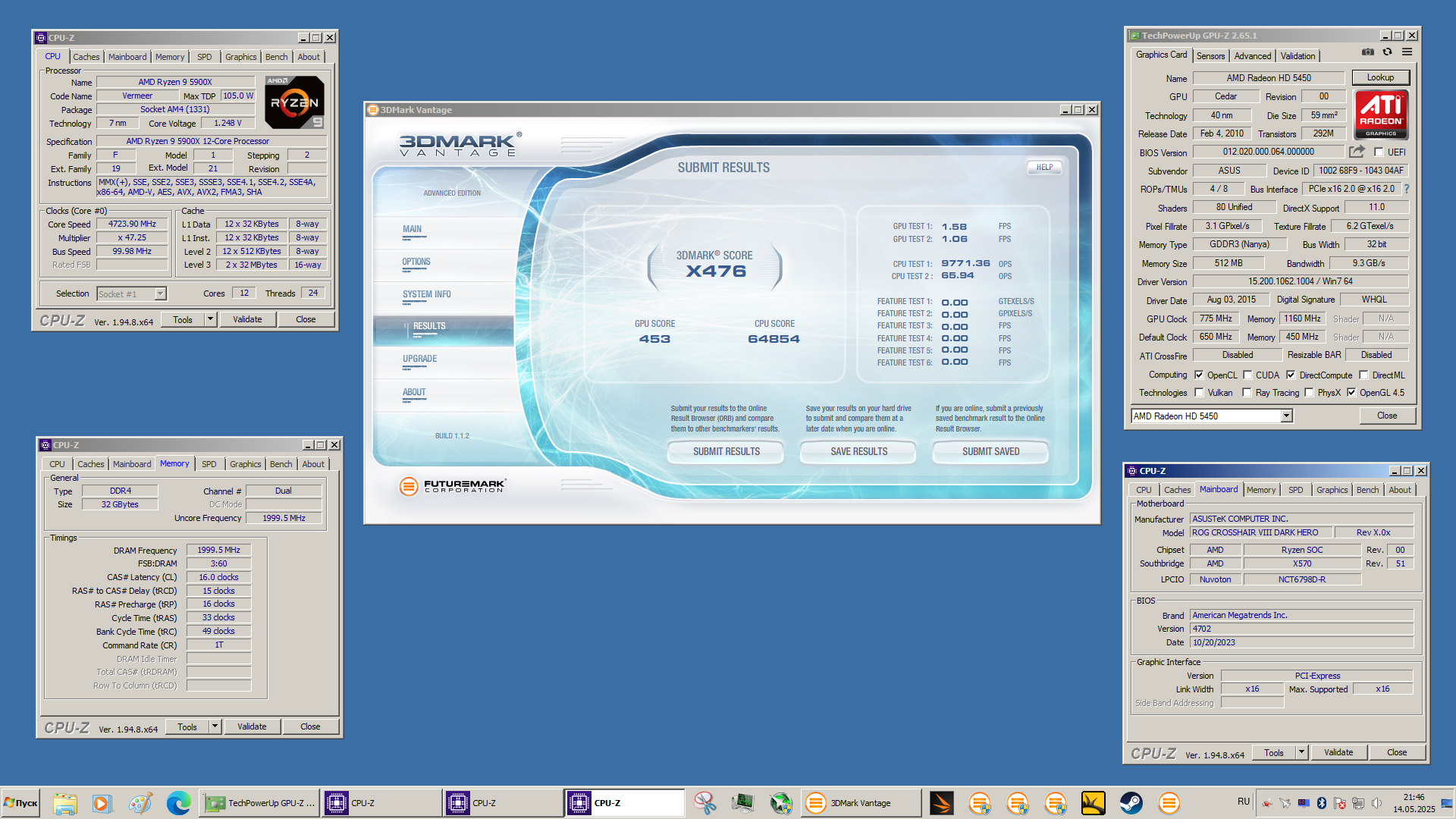Open the GPU-Z hamburger menu
The image size is (1456, 819).
[x=1407, y=52]
